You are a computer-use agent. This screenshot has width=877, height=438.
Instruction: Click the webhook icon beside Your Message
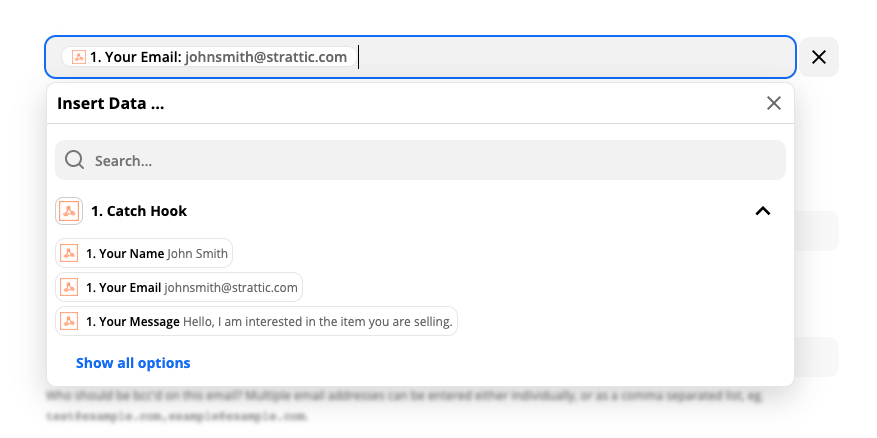click(x=69, y=322)
